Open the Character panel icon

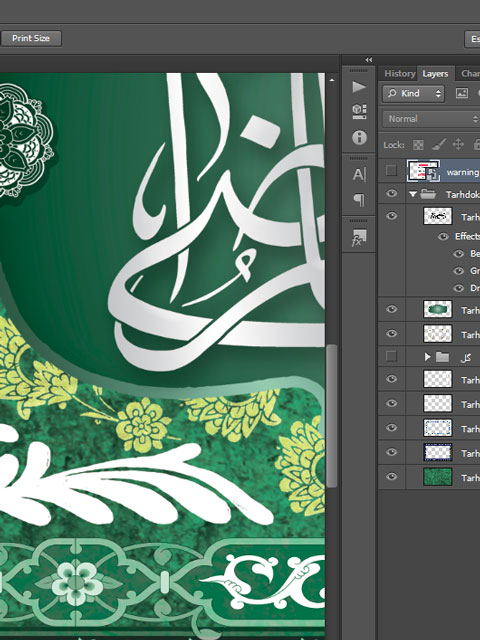coord(359,174)
